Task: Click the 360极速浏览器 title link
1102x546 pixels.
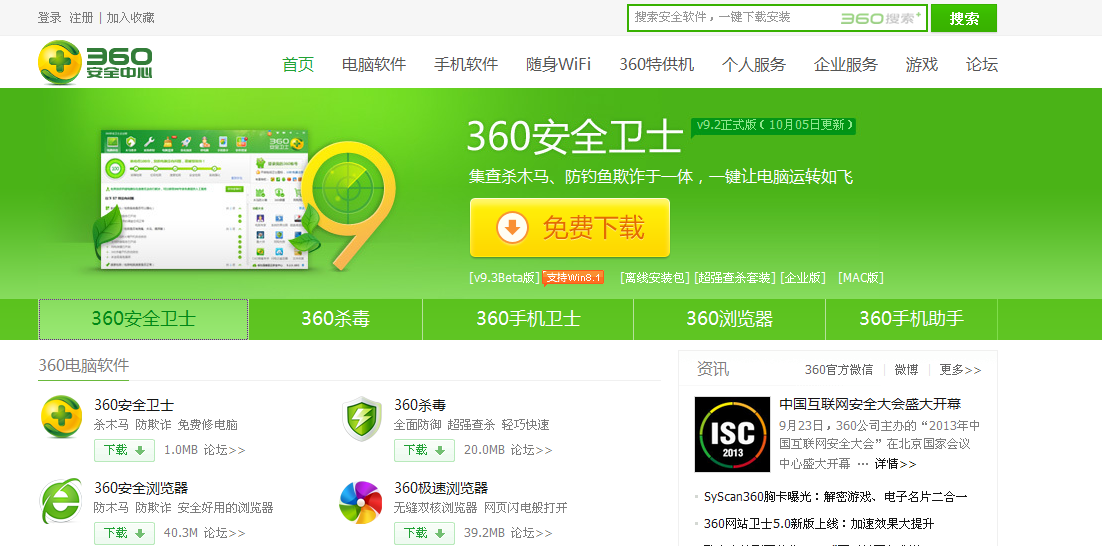Action: click(x=441, y=488)
